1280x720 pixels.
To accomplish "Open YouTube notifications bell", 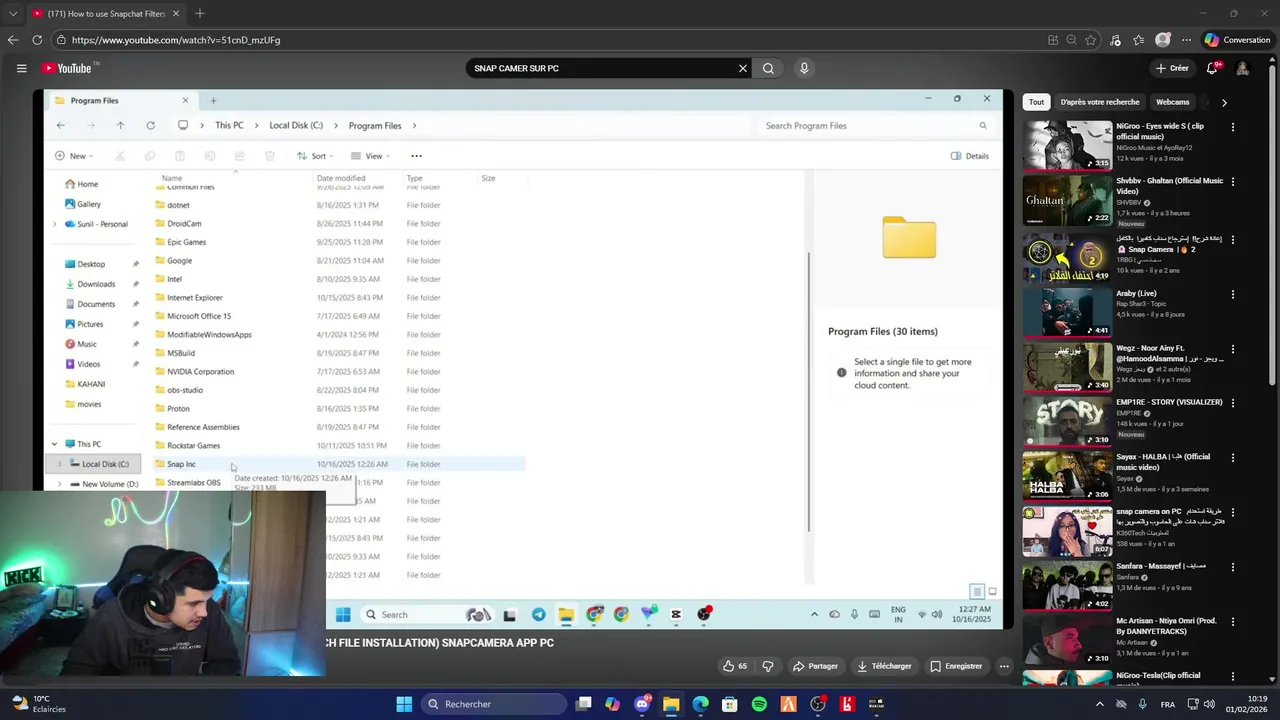I will click(x=1212, y=68).
